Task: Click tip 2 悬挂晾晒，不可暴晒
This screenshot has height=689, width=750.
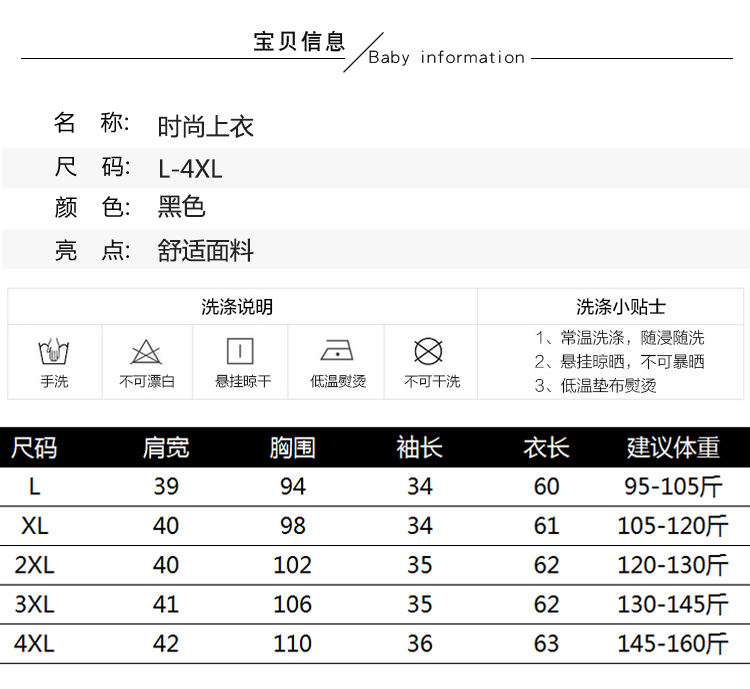Action: pos(619,362)
